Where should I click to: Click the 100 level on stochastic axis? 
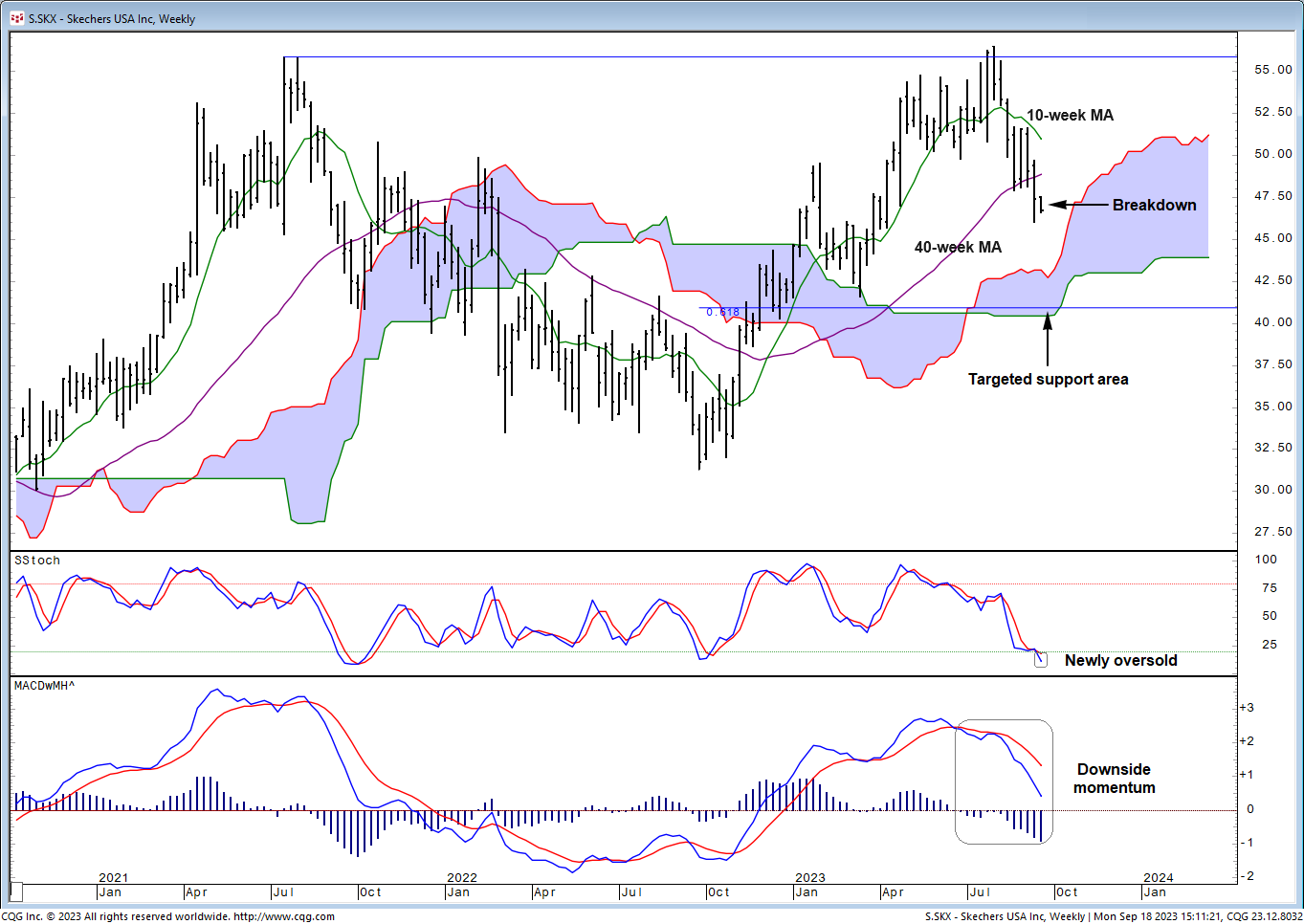[1266, 560]
